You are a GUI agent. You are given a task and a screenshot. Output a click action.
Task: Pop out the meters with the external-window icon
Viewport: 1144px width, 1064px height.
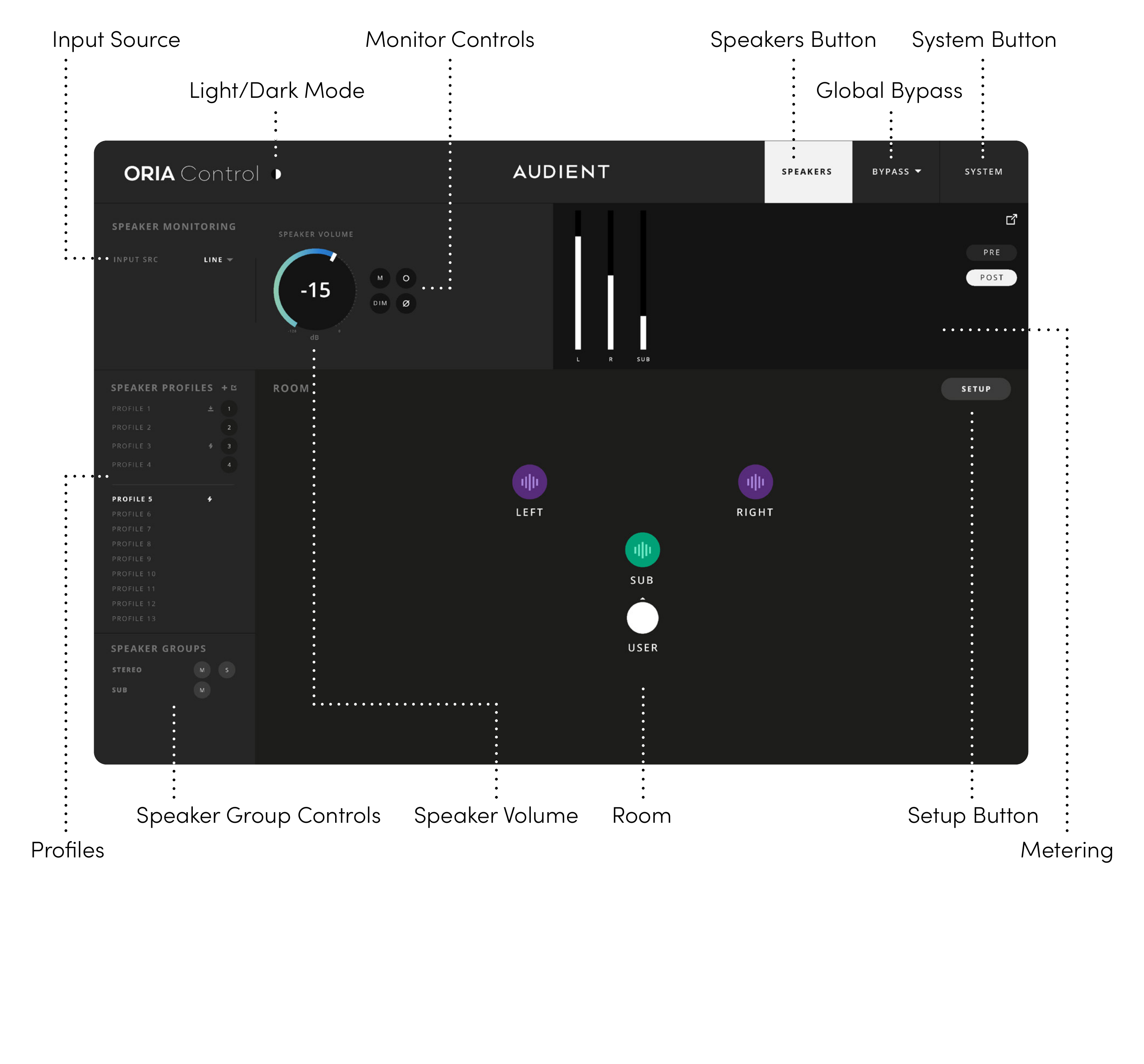click(x=1011, y=219)
